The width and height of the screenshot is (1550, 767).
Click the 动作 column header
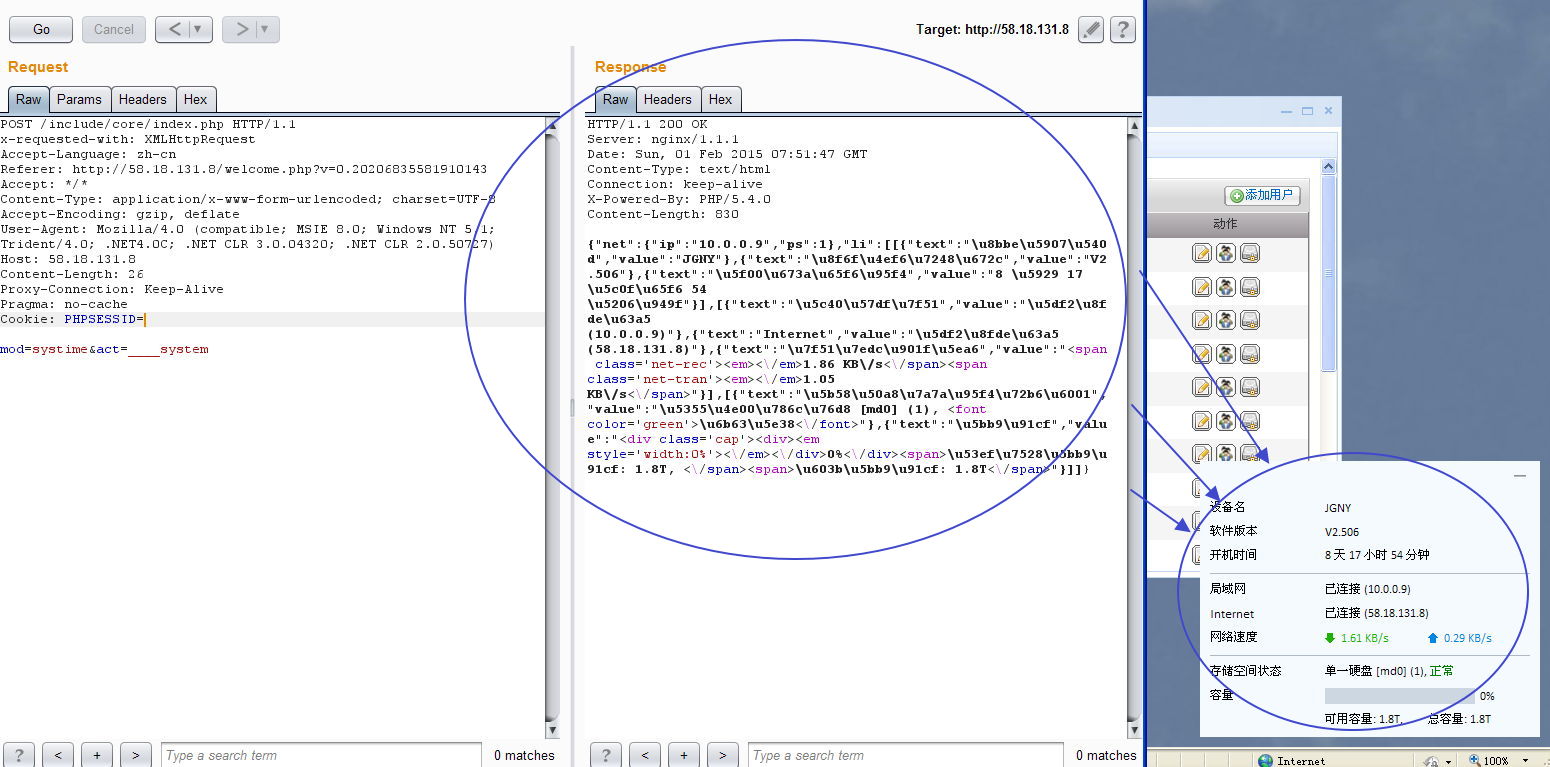(1225, 224)
